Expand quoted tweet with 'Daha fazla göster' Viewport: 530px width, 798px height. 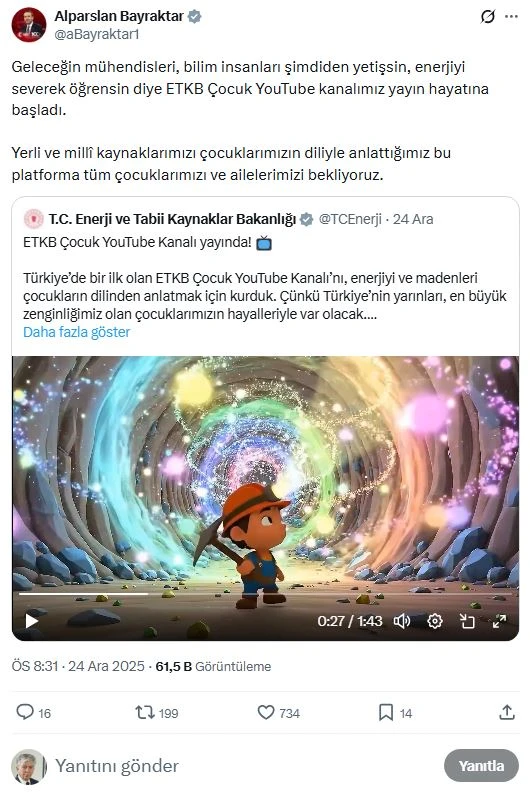coord(76,332)
